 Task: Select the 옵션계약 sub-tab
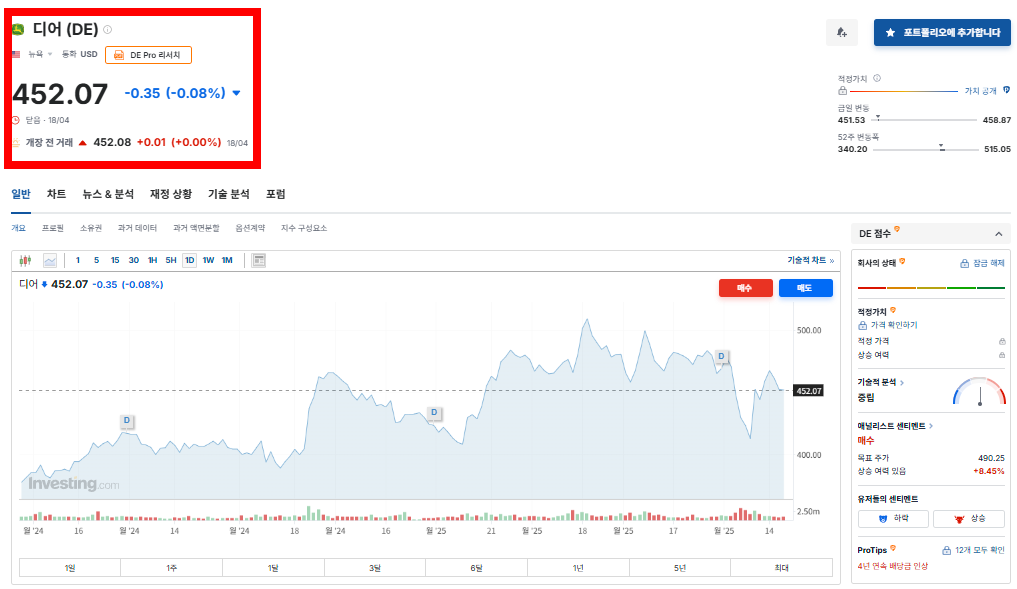250,228
